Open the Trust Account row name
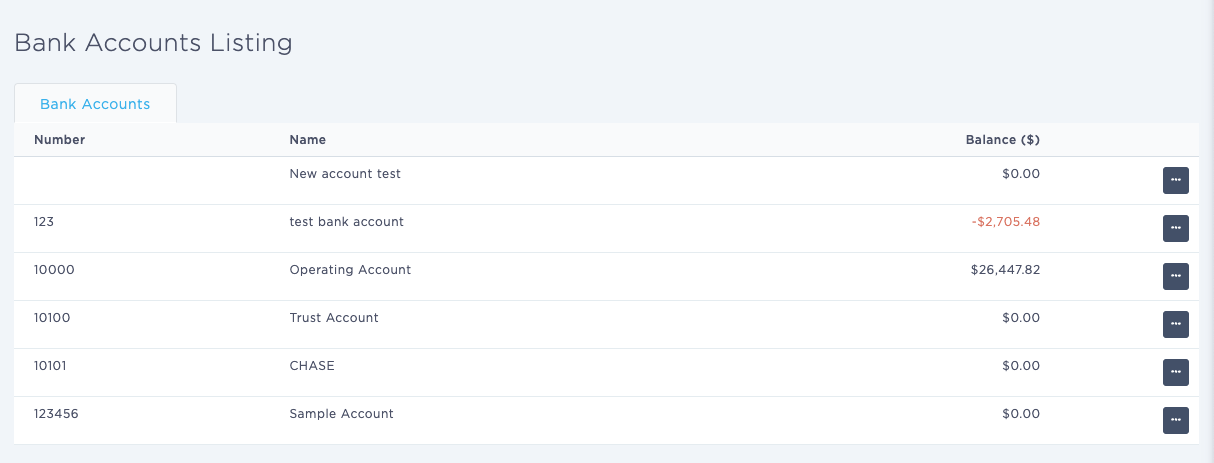Image resolution: width=1214 pixels, height=463 pixels. (334, 318)
